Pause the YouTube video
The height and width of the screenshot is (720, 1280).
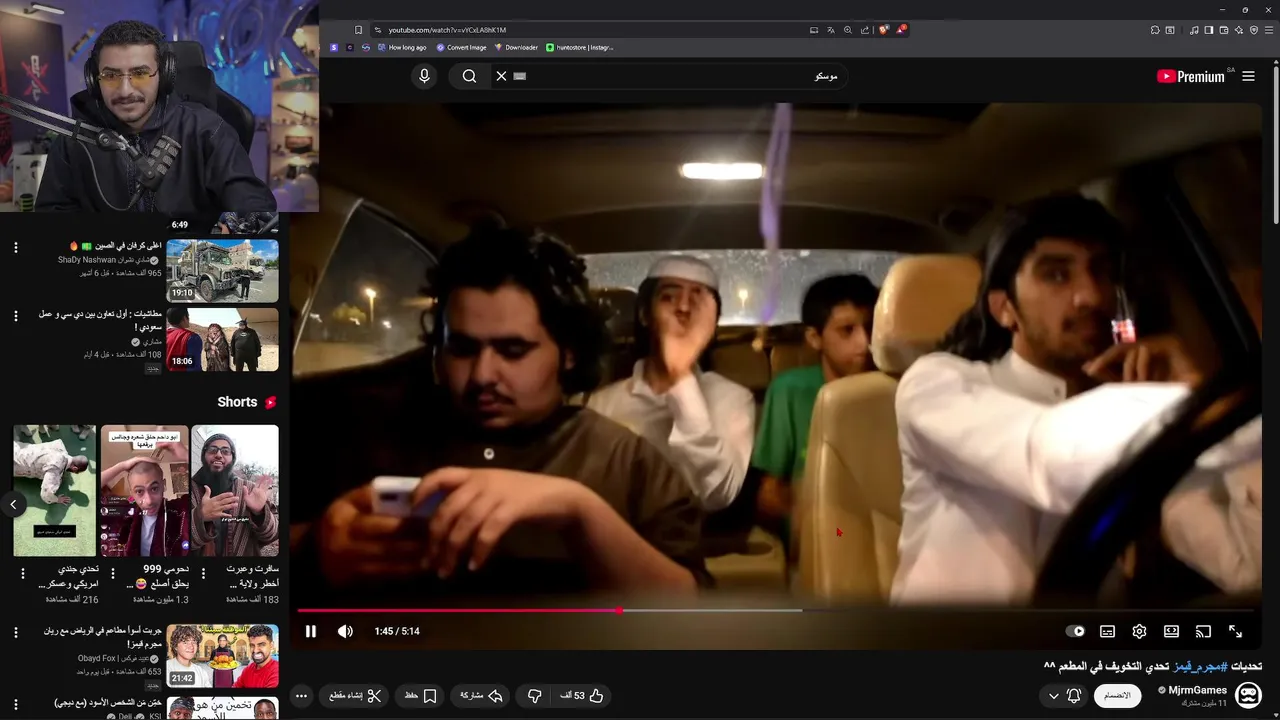[x=311, y=631]
